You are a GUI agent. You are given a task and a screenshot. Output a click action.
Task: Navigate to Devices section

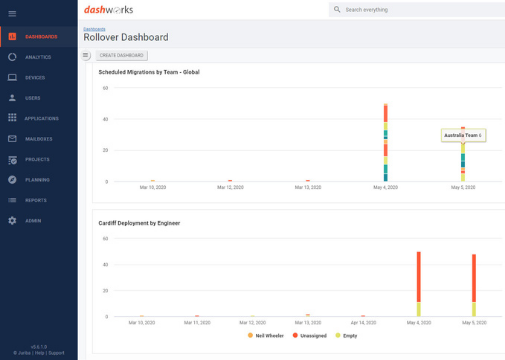(39, 77)
